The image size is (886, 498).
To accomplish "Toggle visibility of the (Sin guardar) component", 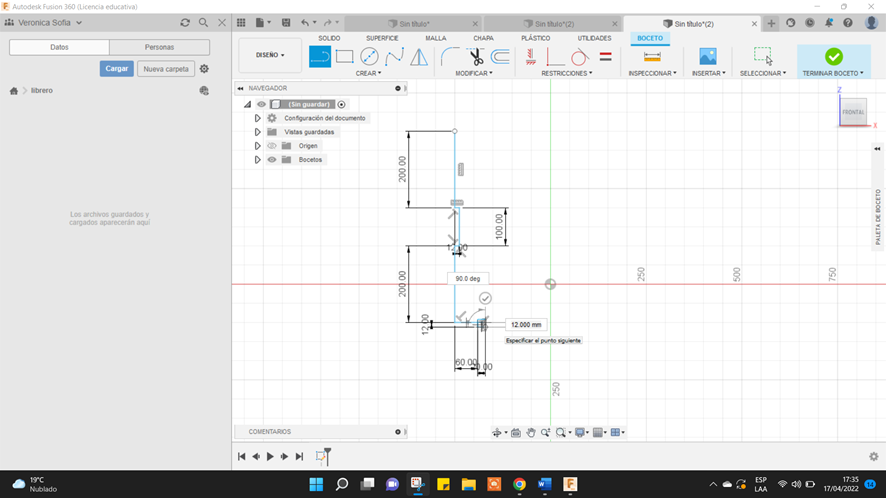I will pos(261,104).
